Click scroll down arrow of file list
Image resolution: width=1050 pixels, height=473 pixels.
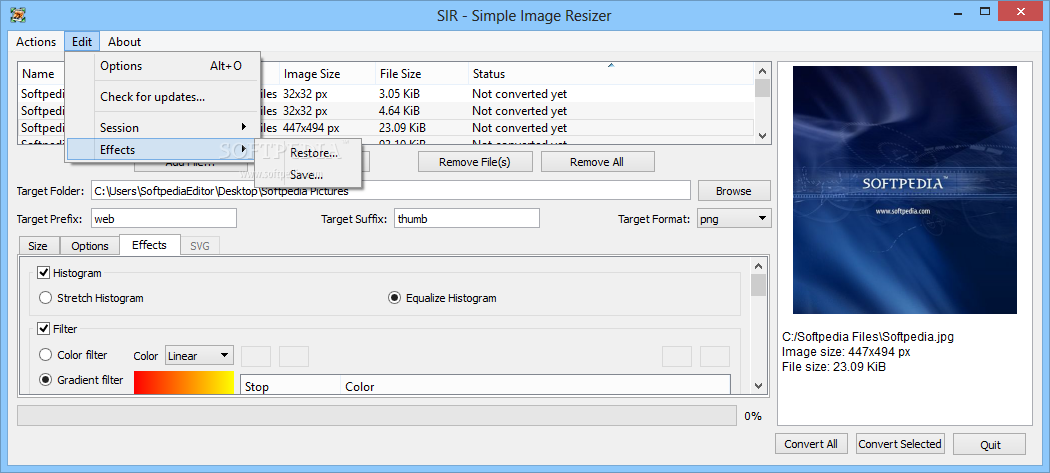coord(762,135)
